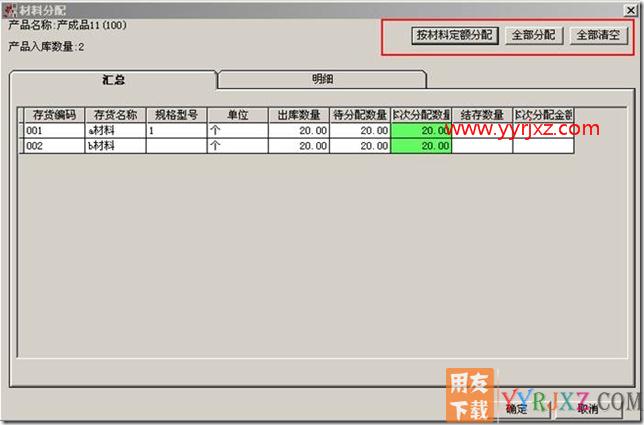Select the 存货名称 column header
The height and width of the screenshot is (425, 644).
pos(115,115)
